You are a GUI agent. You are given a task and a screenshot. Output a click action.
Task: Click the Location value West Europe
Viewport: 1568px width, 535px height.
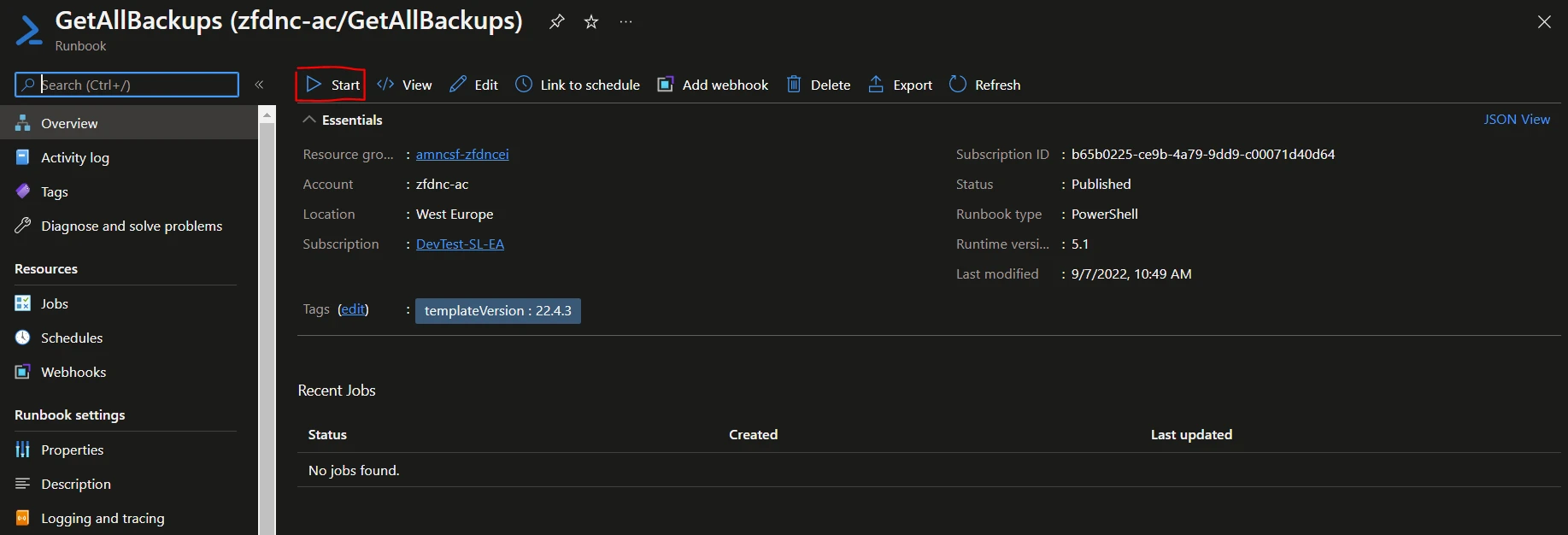coord(455,214)
